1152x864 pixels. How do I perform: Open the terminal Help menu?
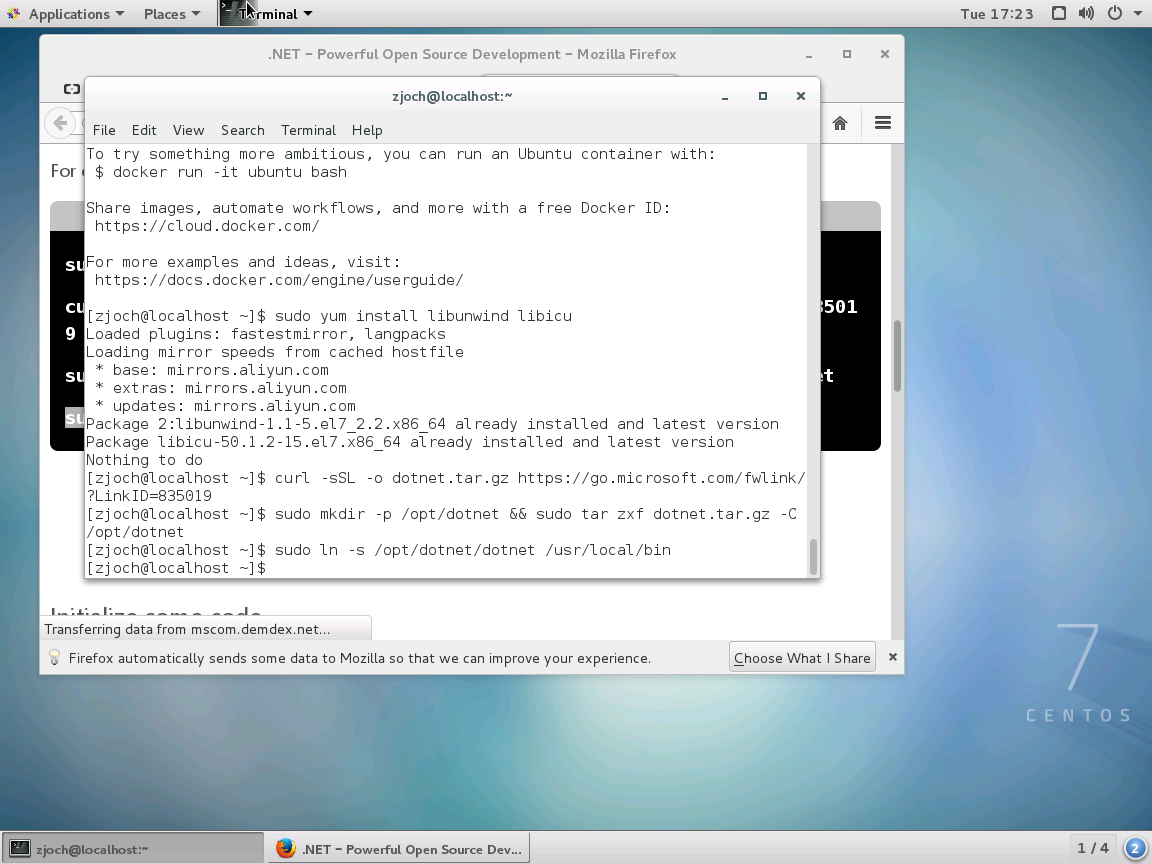tap(367, 130)
